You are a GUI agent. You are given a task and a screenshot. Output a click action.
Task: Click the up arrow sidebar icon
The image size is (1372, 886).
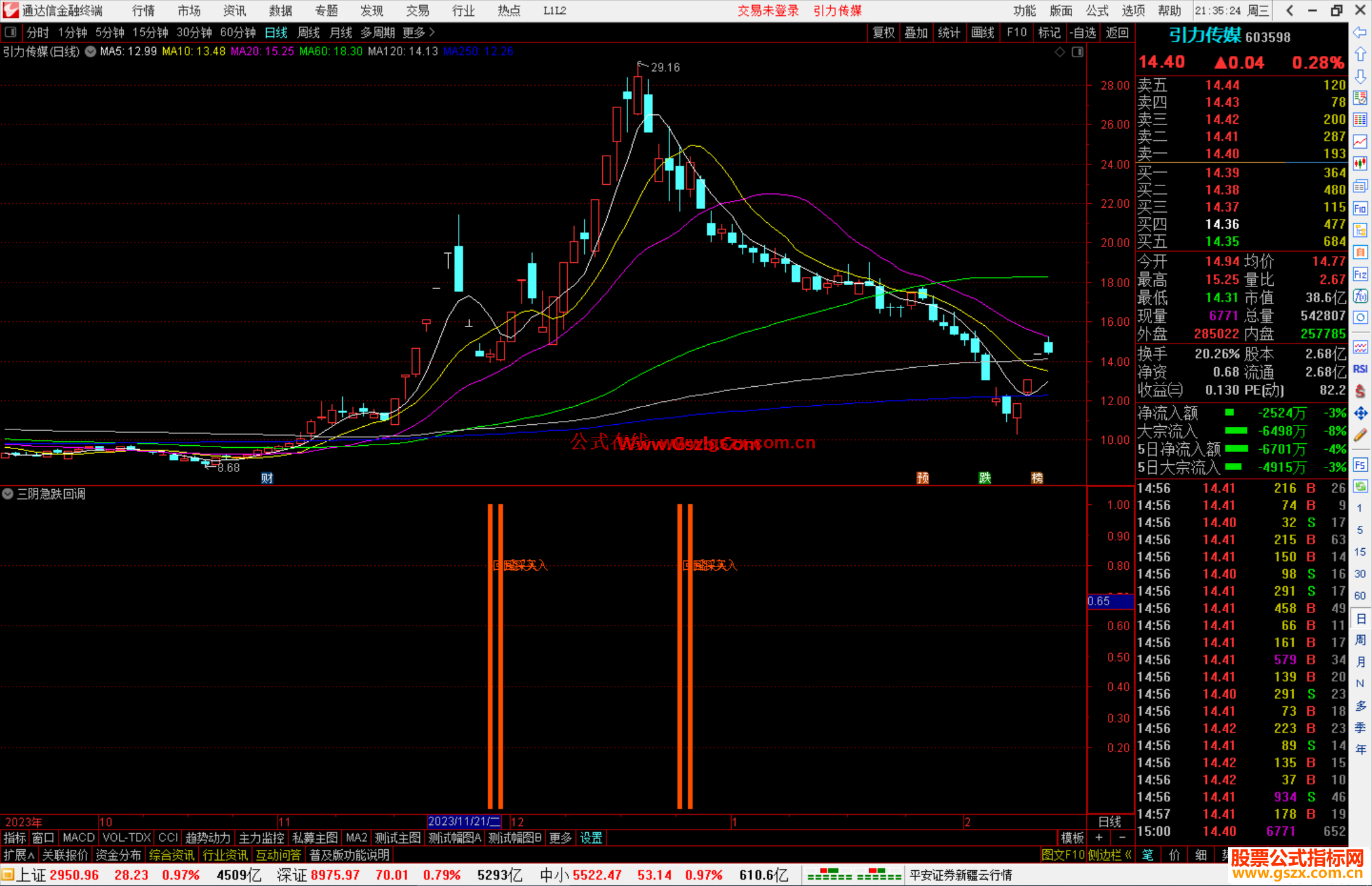1360,54
